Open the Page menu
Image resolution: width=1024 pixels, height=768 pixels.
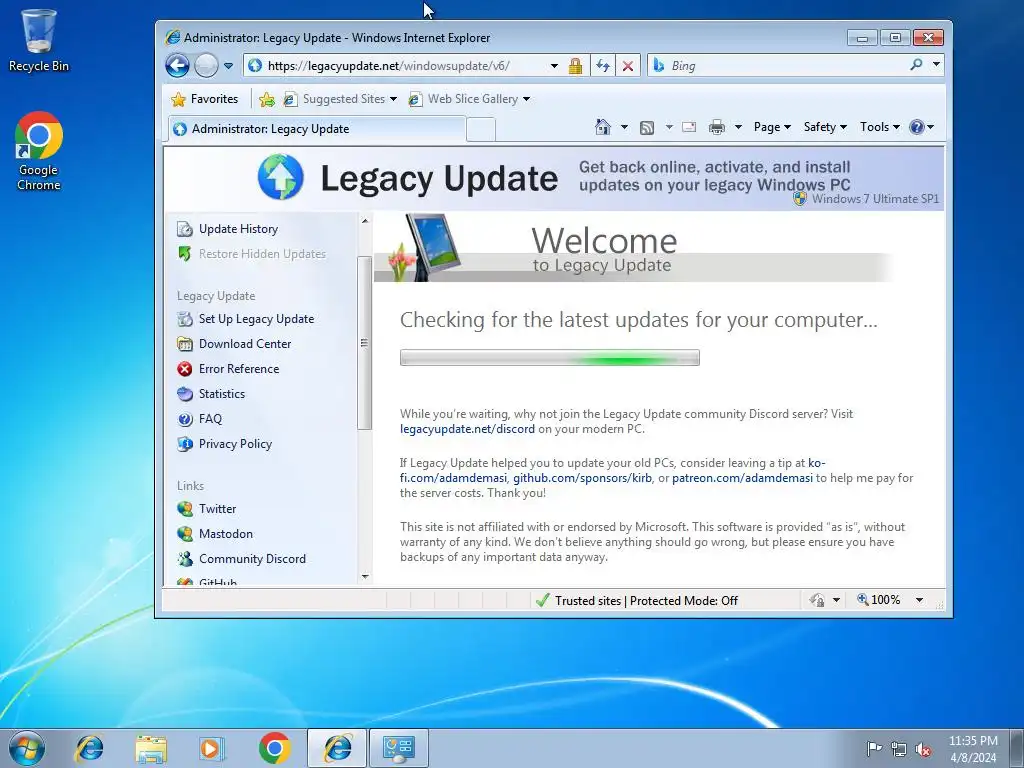[772, 127]
